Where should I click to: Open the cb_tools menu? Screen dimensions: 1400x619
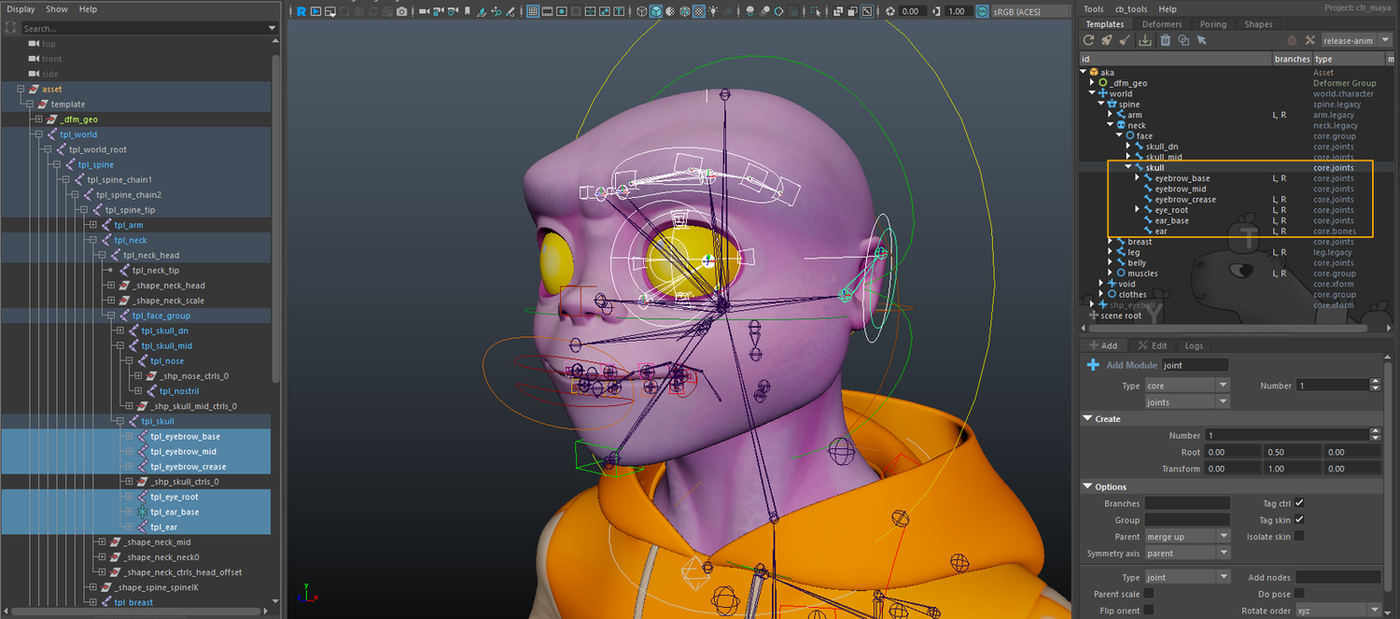coord(1130,9)
